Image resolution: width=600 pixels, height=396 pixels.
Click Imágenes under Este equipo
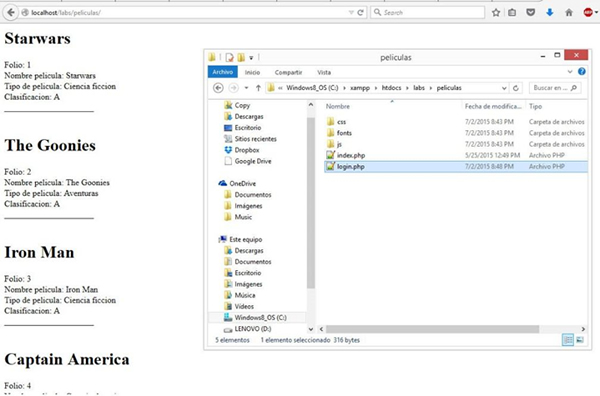248,284
